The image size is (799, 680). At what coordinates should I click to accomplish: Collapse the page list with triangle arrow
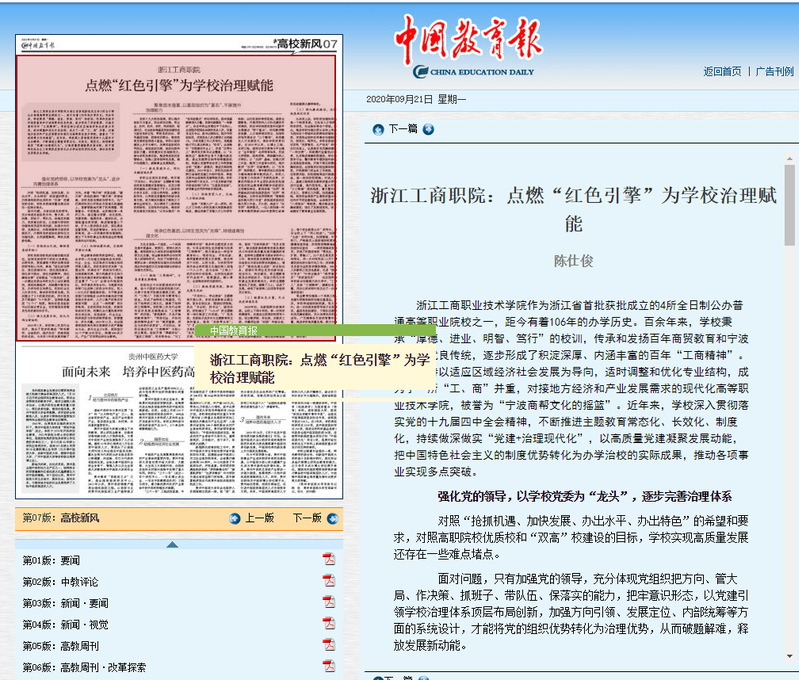tap(172, 544)
